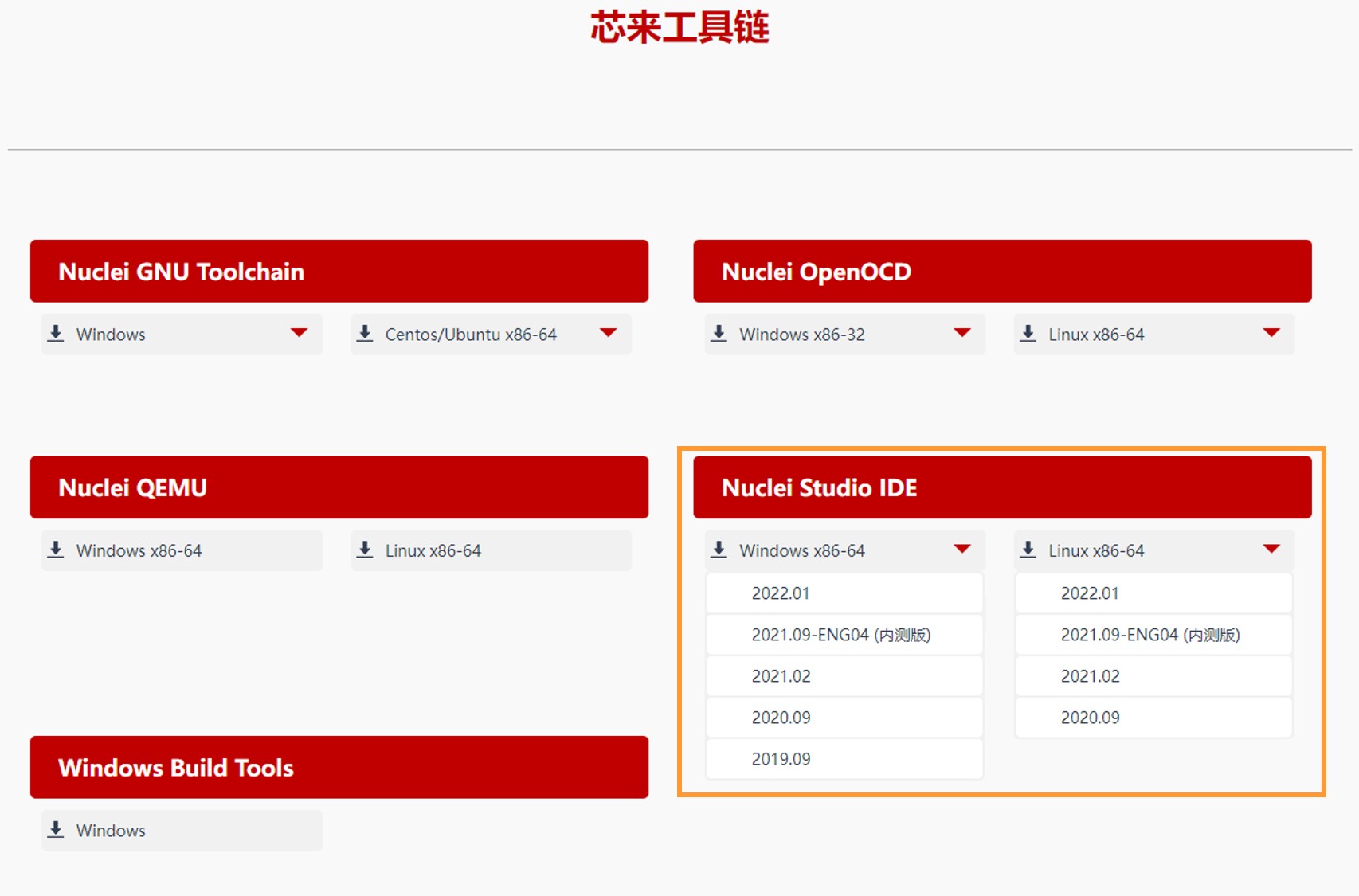This screenshot has width=1359, height=896.
Task: Click the Nuclei QEMU header banner
Action: click(339, 487)
